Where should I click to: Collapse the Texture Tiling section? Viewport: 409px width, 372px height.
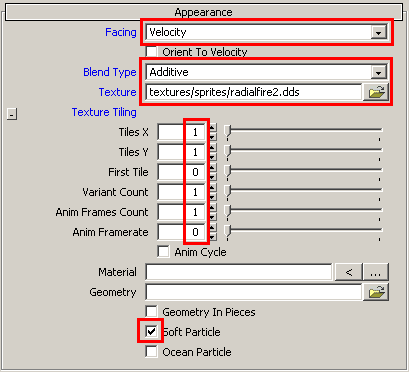[12, 114]
